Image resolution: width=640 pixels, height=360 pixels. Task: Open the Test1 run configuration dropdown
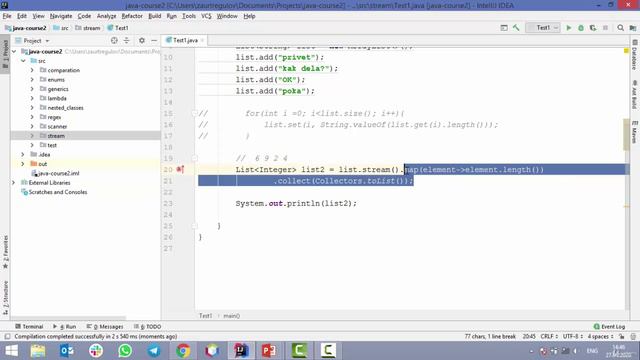click(543, 28)
